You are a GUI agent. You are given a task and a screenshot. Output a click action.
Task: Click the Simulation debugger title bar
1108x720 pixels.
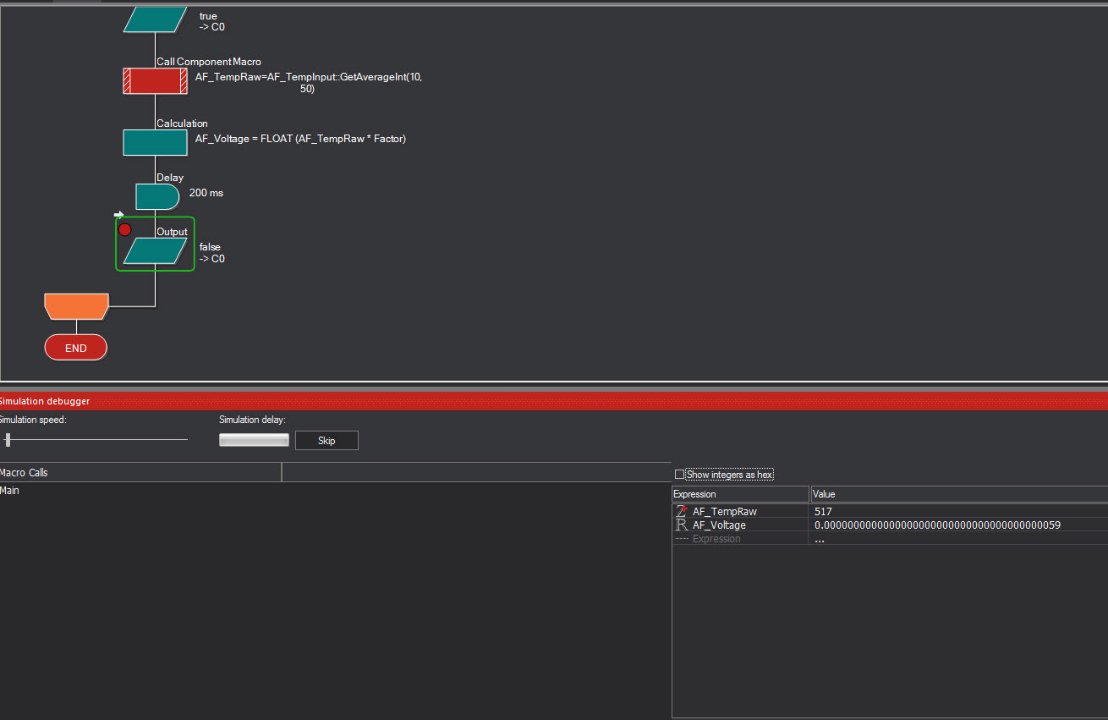click(554, 401)
